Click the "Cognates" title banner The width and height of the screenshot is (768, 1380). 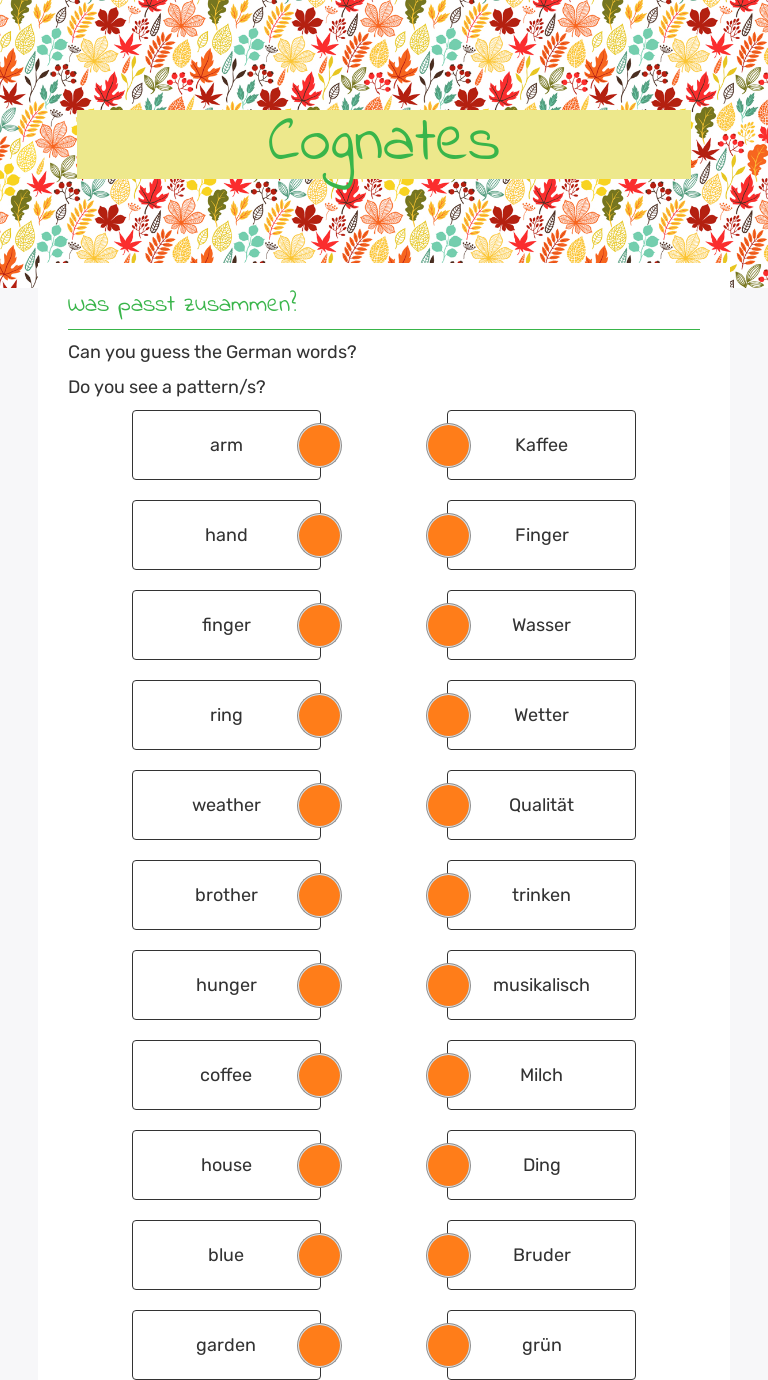pyautogui.click(x=384, y=144)
